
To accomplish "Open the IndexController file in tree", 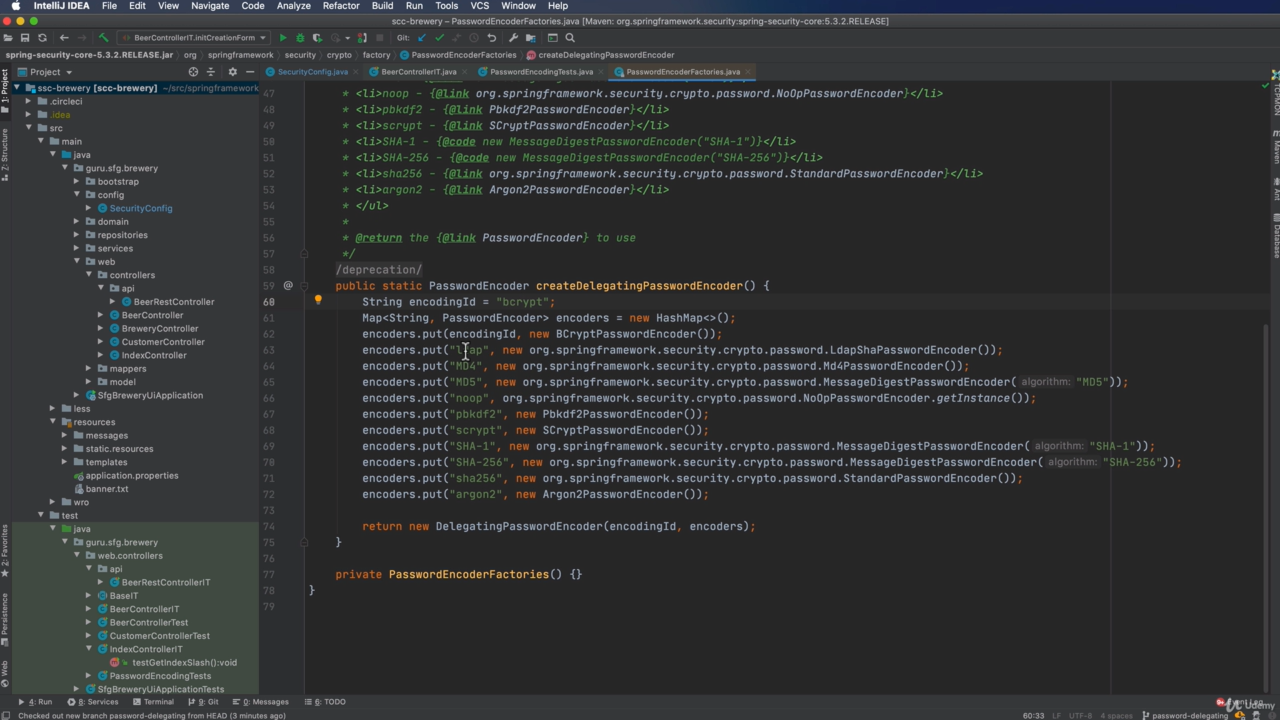I will (x=154, y=355).
